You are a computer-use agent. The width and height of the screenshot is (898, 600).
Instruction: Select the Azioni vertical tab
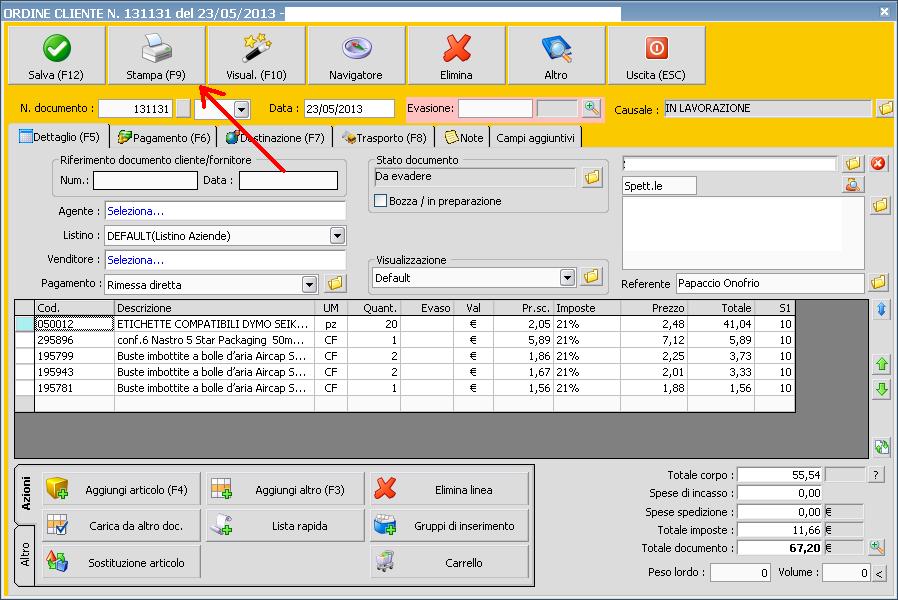tap(25, 493)
